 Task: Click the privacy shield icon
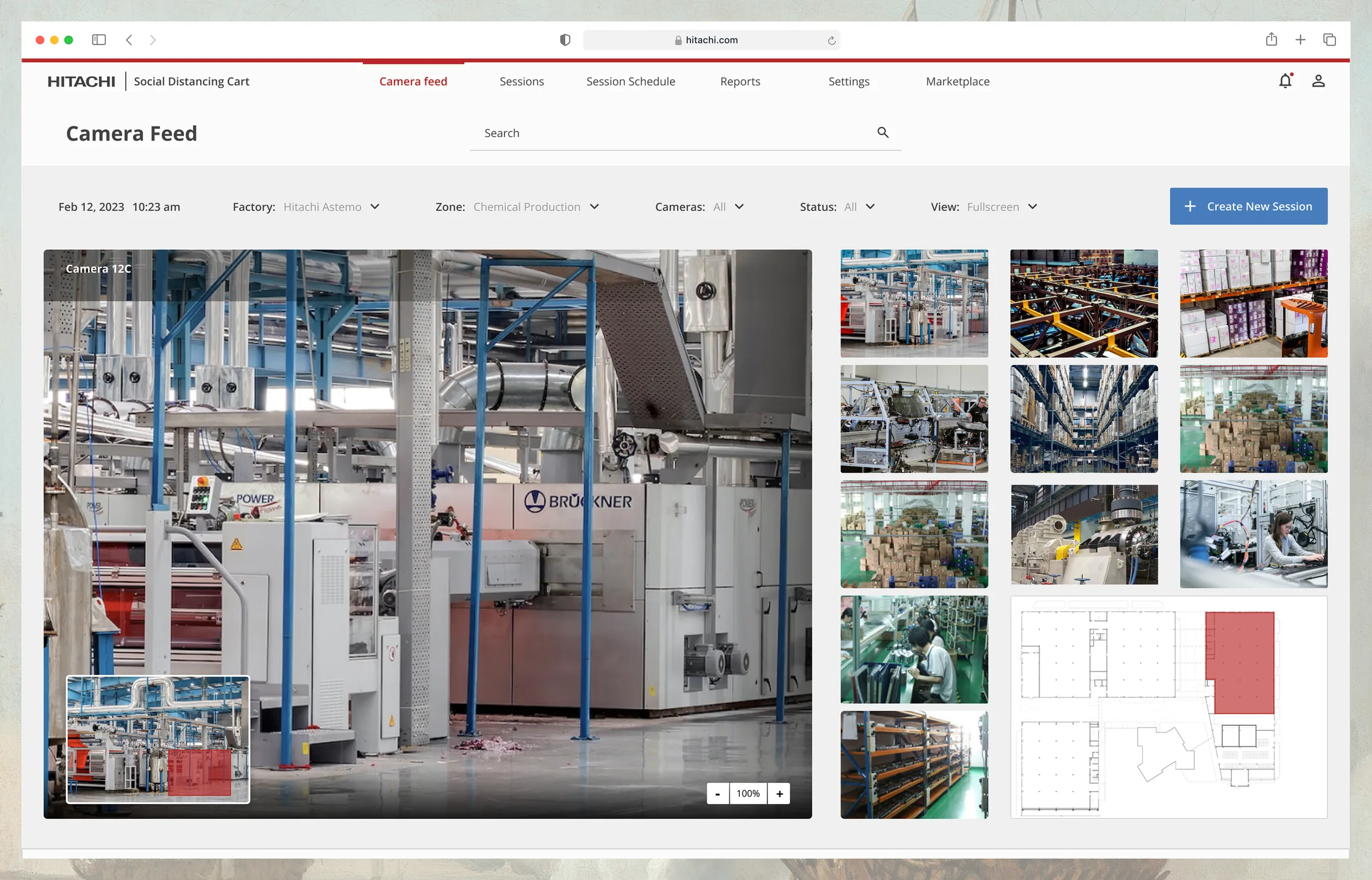tap(565, 40)
